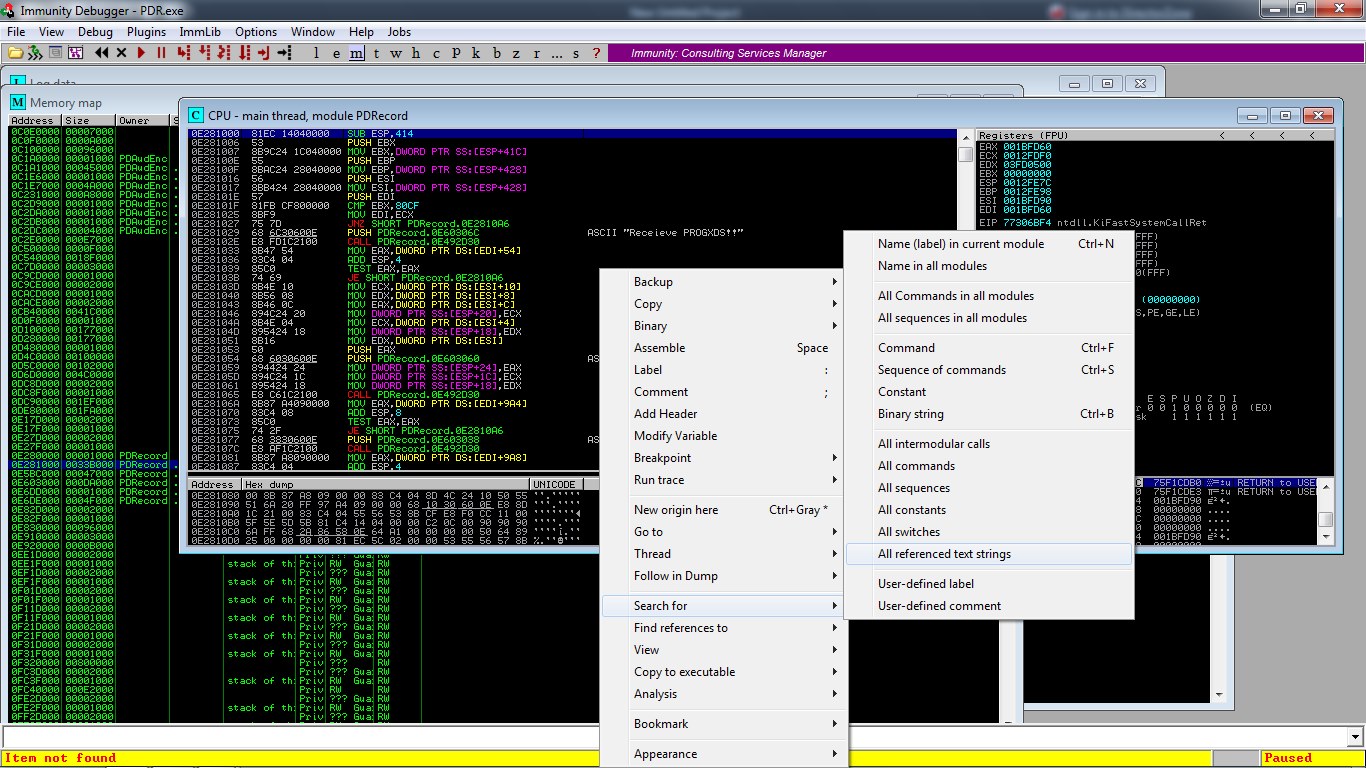
Task: Expand Copy to executable submenu
Action: point(724,672)
